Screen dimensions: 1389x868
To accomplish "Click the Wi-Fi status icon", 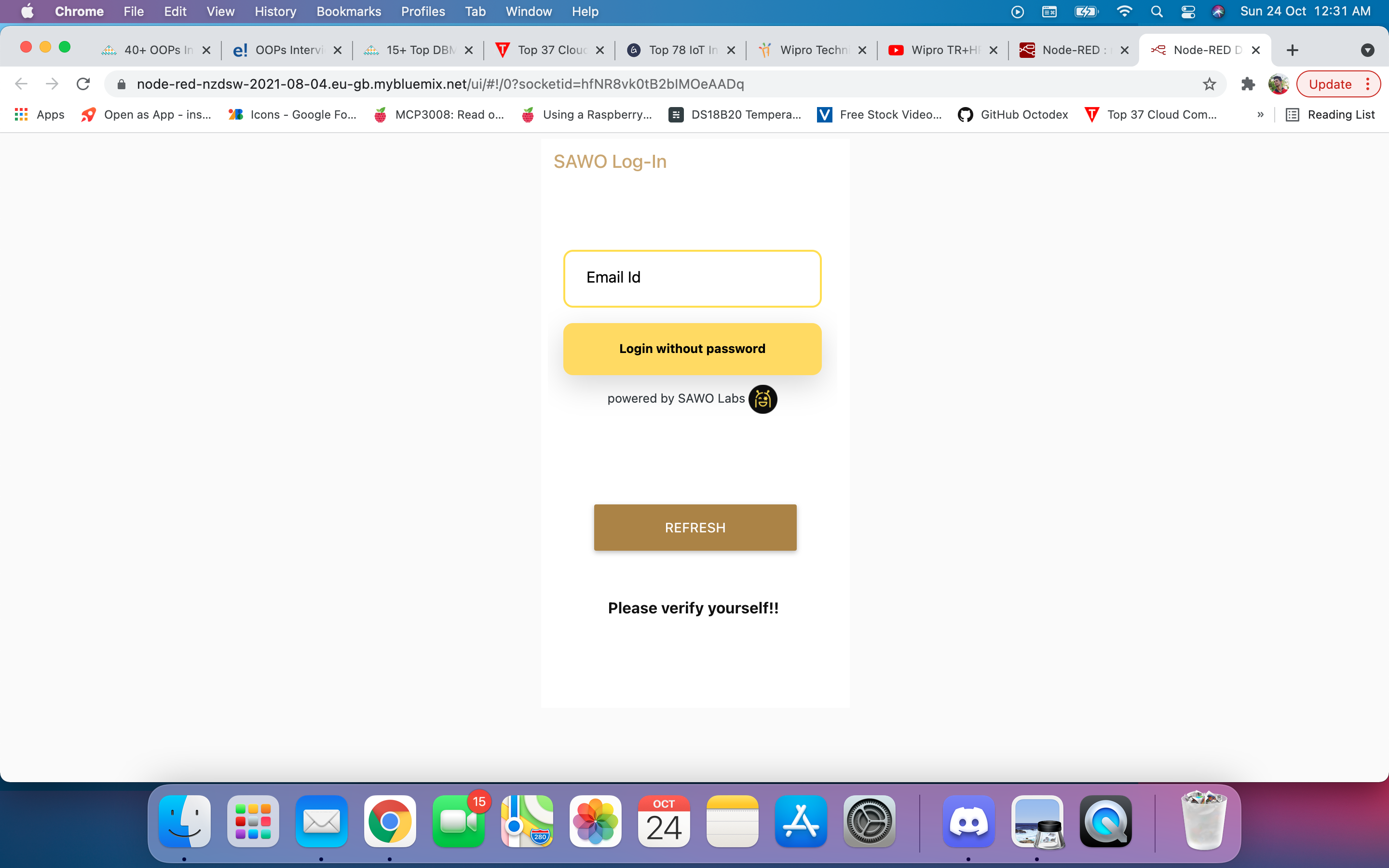I will (x=1124, y=12).
